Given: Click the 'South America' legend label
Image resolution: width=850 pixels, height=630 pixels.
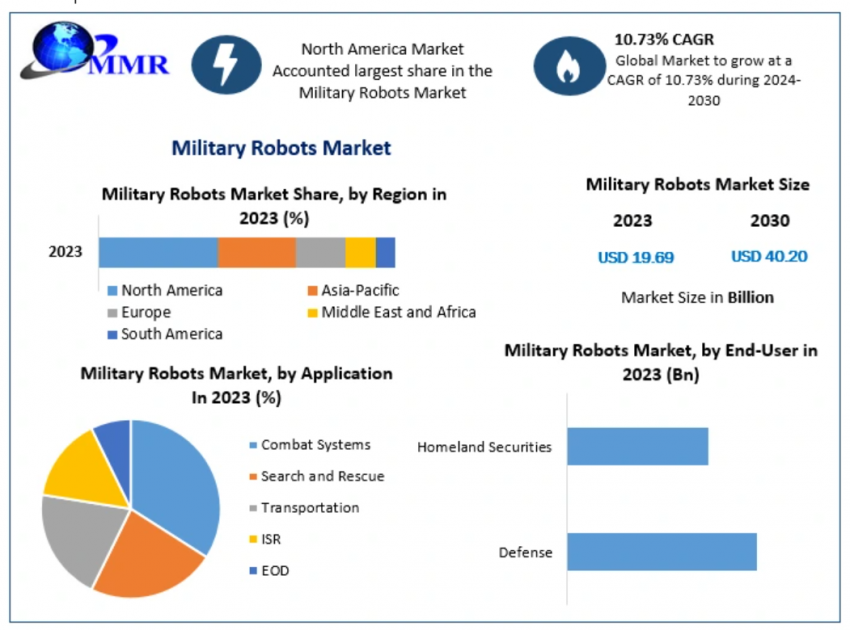Looking at the screenshot, I should click(172, 335).
